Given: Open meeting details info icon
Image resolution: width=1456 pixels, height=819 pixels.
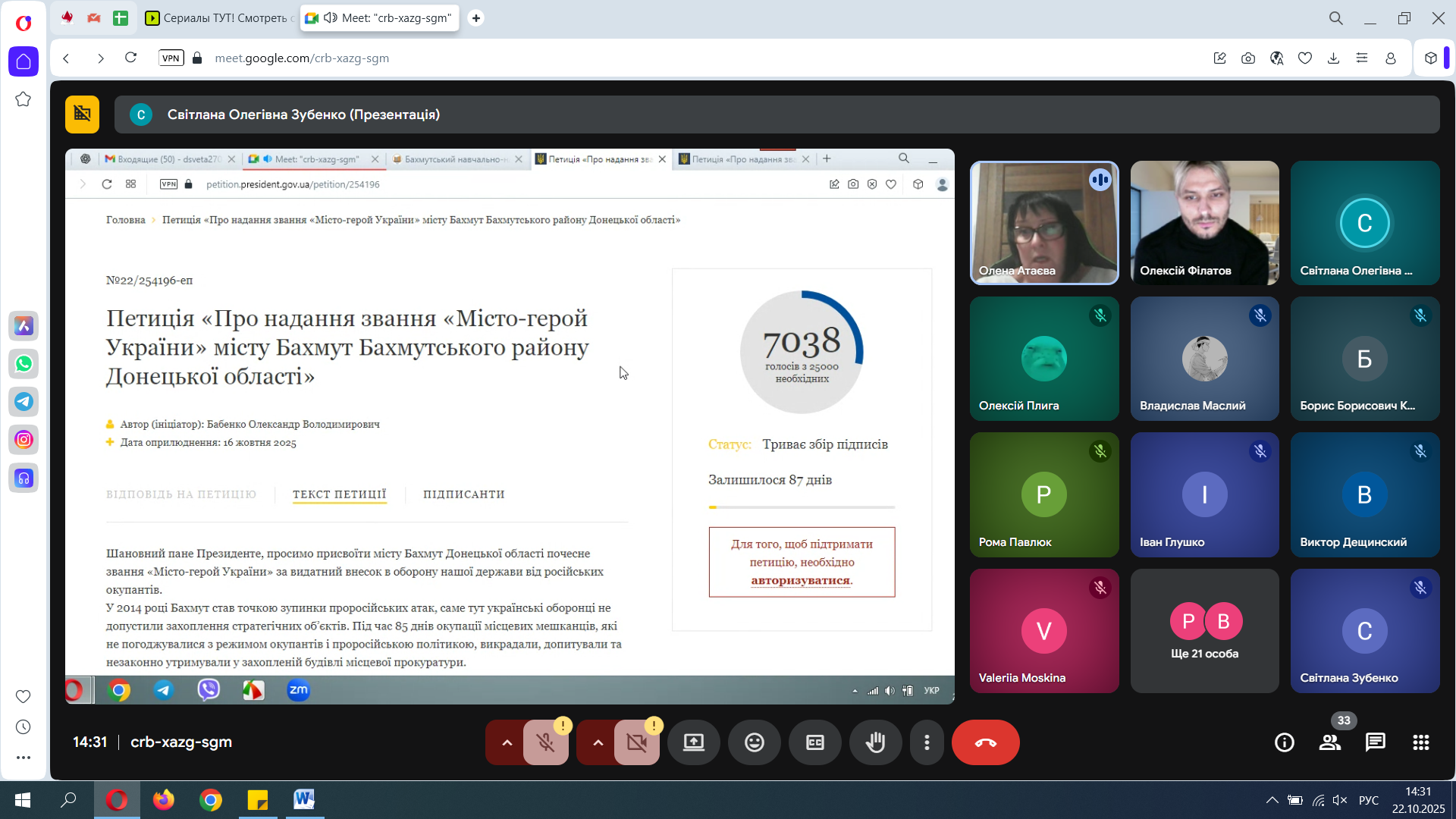Looking at the screenshot, I should 1284,742.
